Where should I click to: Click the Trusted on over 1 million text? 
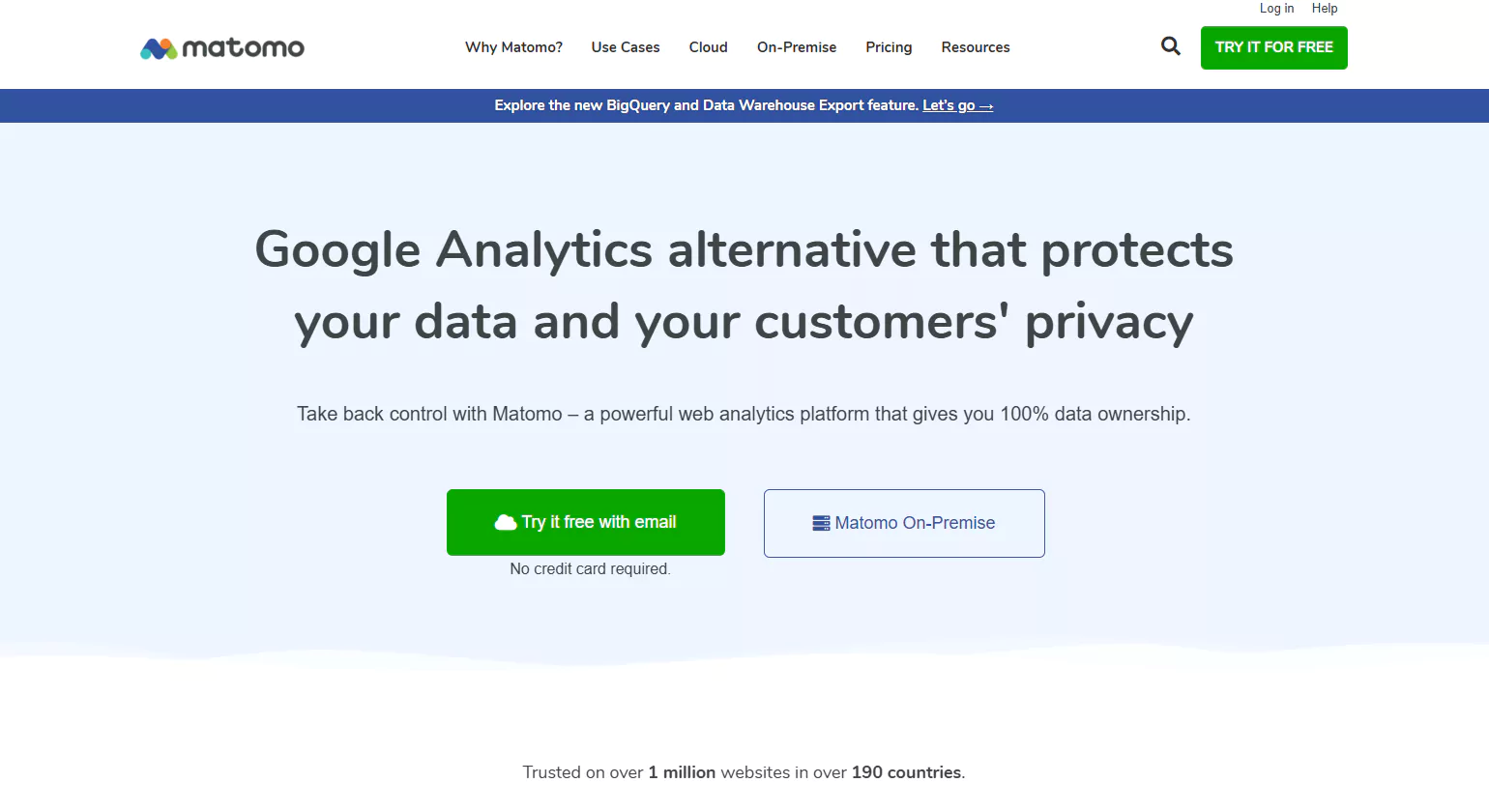click(x=744, y=772)
